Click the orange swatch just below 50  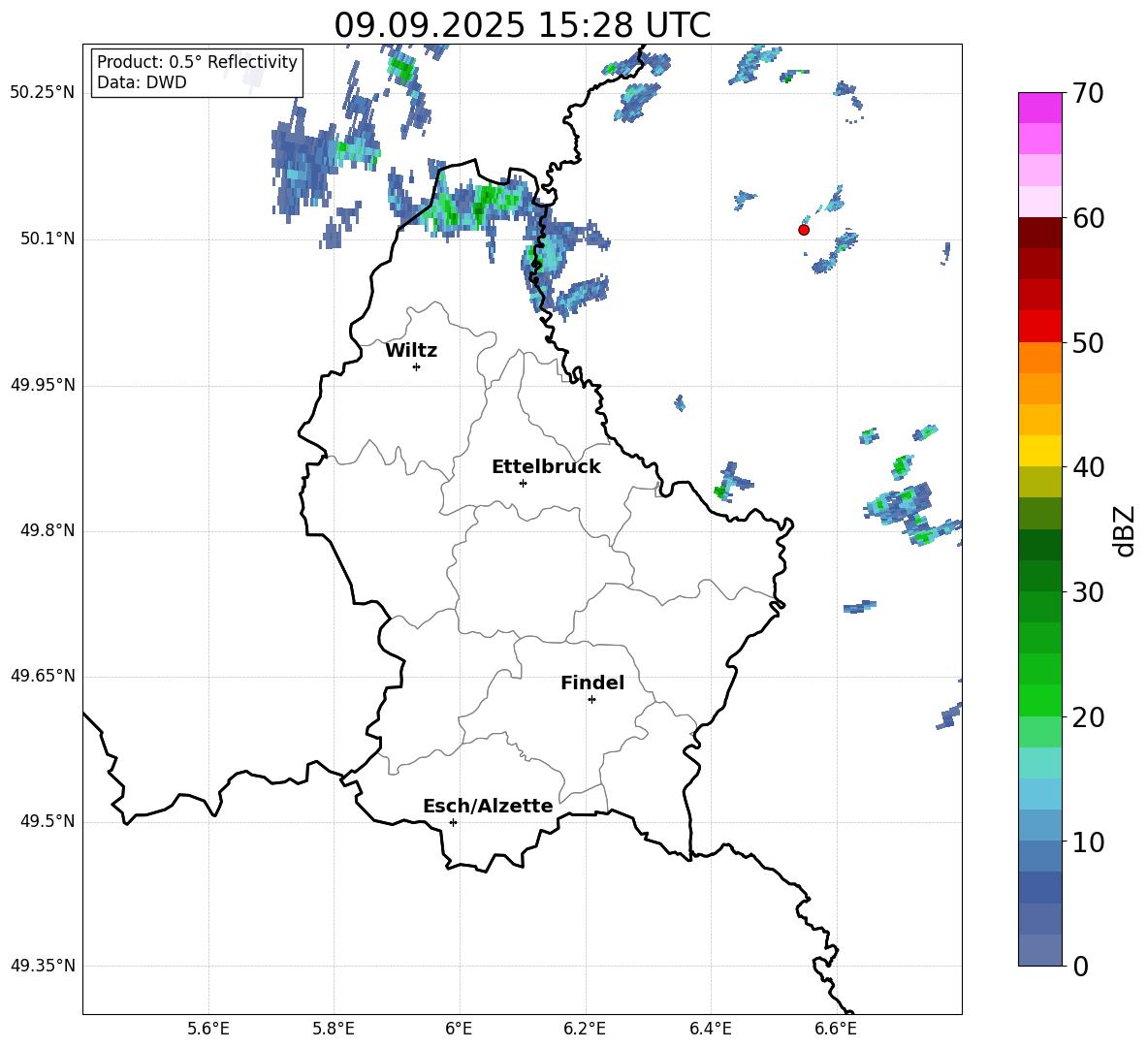coord(1040,358)
